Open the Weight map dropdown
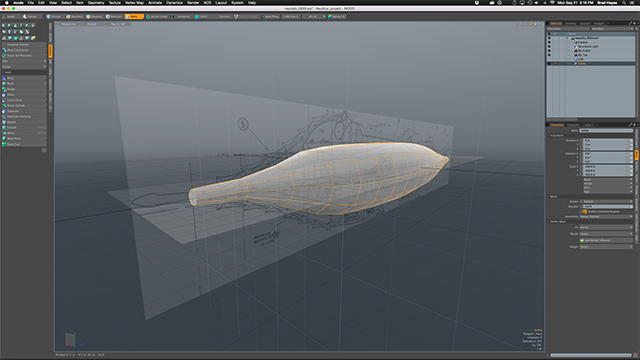Screen dimensions: 640x360 click(607, 247)
